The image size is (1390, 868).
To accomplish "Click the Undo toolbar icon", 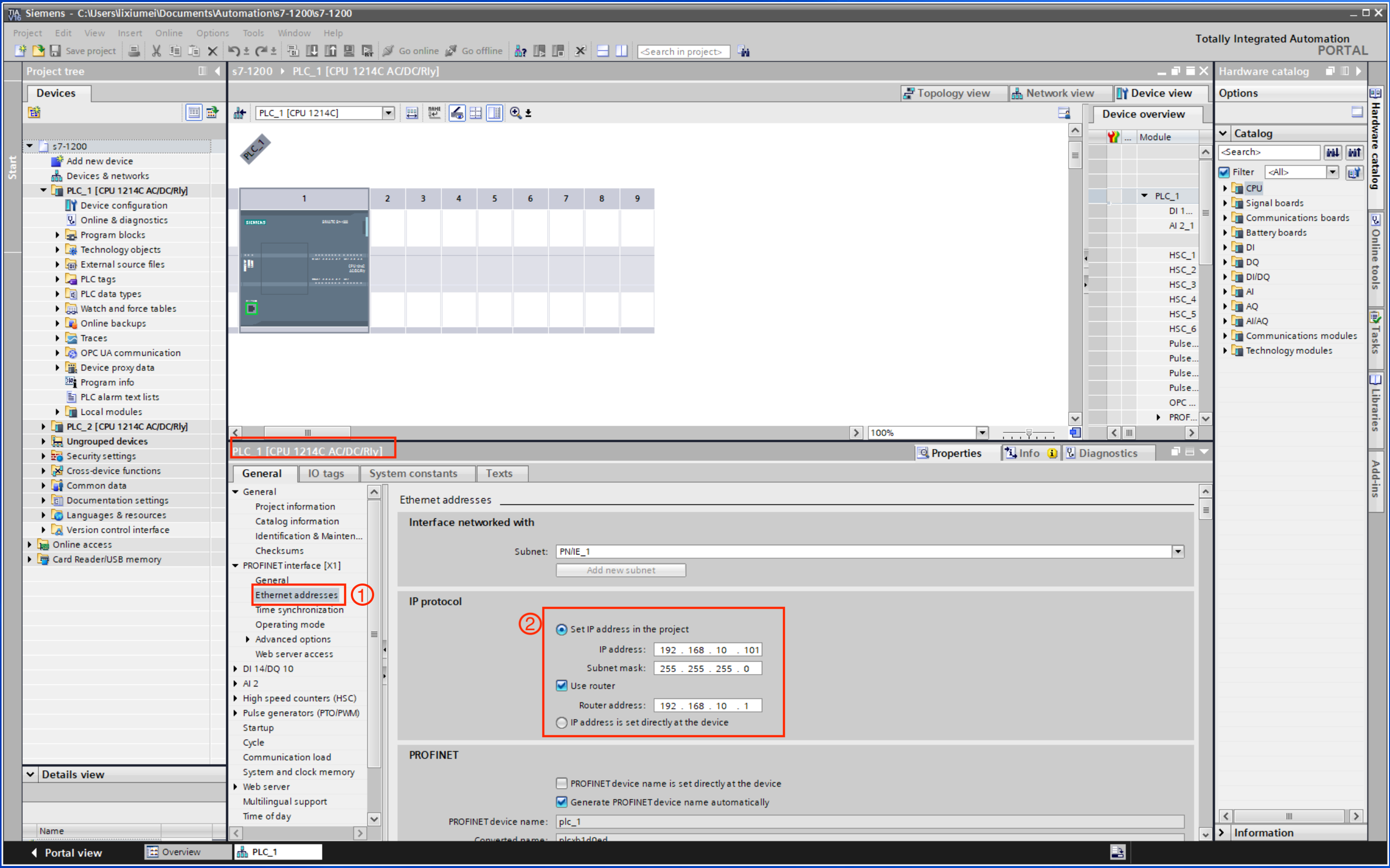I will tap(233, 51).
